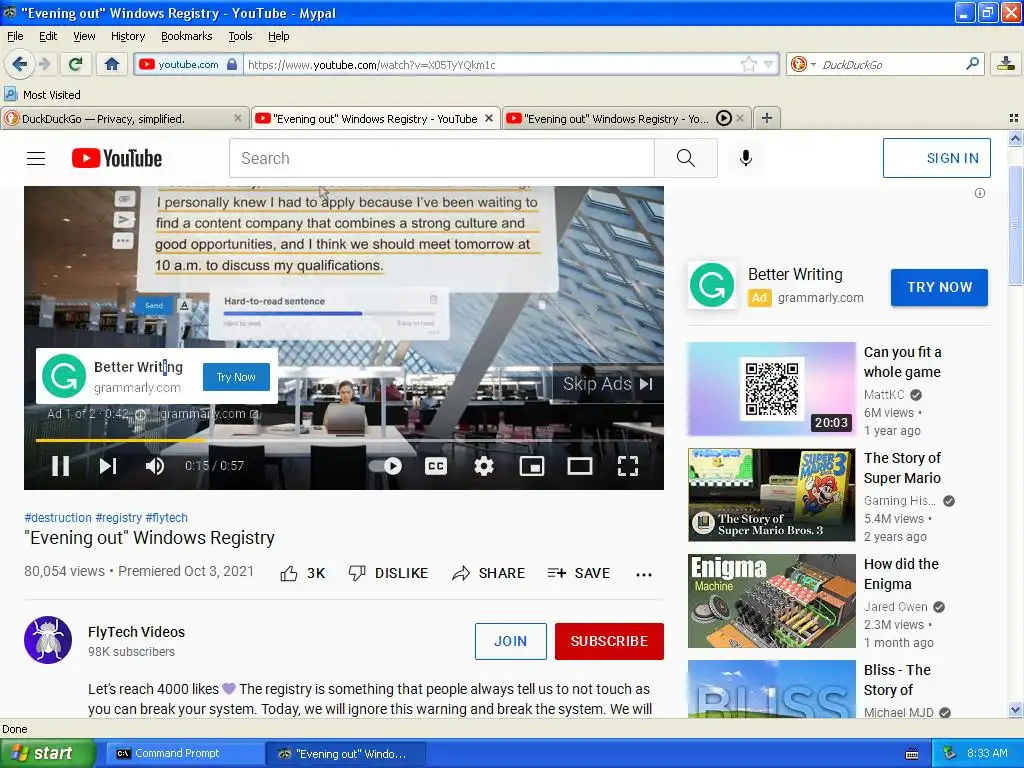Open the File menu
Image resolution: width=1024 pixels, height=768 pixels.
pyautogui.click(x=15, y=36)
